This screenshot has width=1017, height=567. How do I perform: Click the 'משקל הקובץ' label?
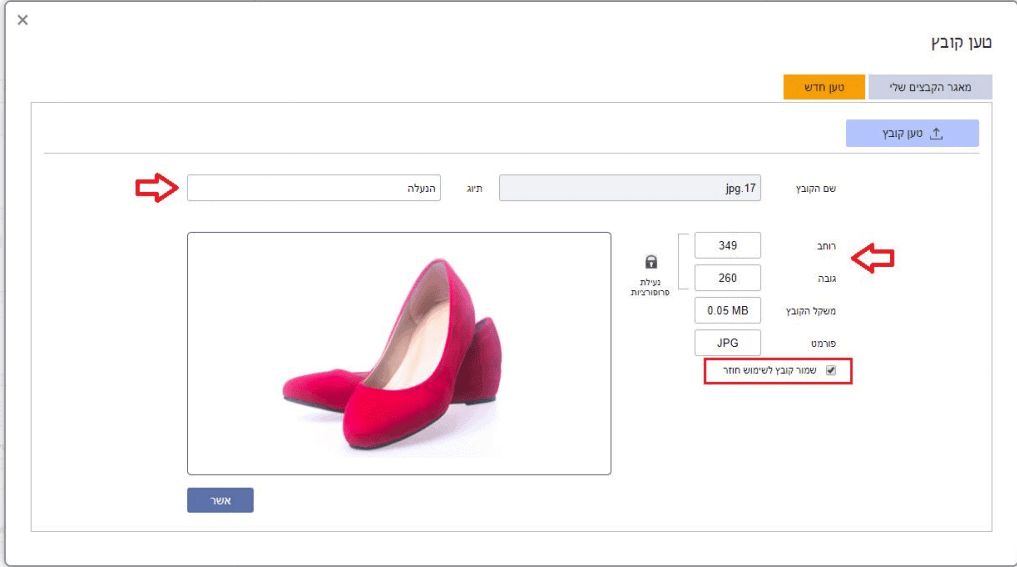(811, 311)
